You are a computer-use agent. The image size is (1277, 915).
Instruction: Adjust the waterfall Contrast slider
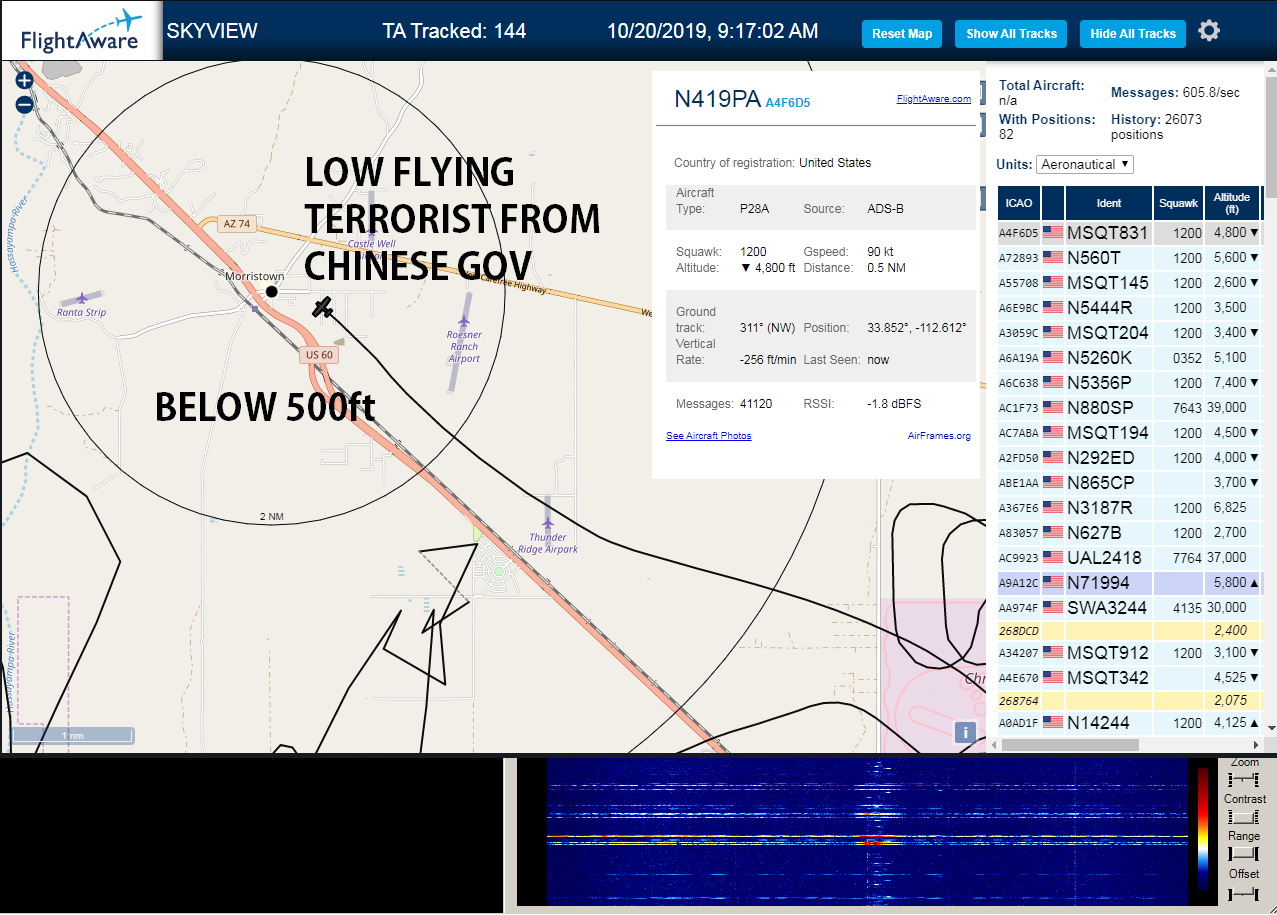tap(1244, 816)
